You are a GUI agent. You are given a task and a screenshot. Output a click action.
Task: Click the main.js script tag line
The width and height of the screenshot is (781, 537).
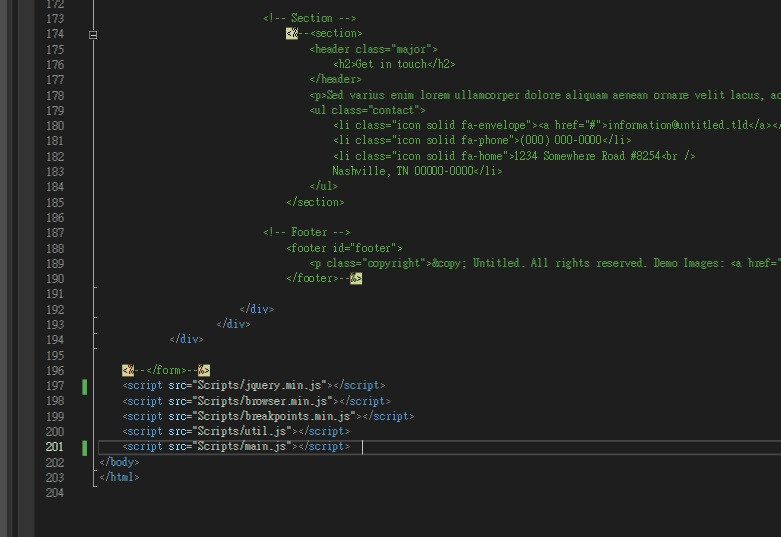tap(236, 446)
